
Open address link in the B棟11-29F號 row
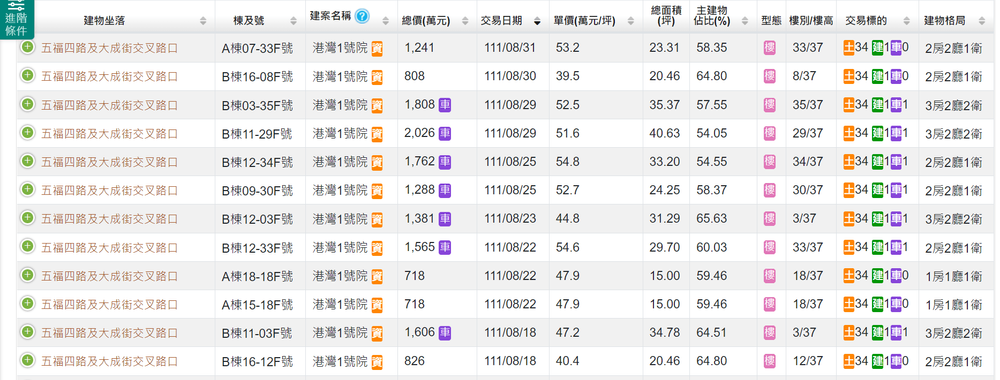[110, 133]
